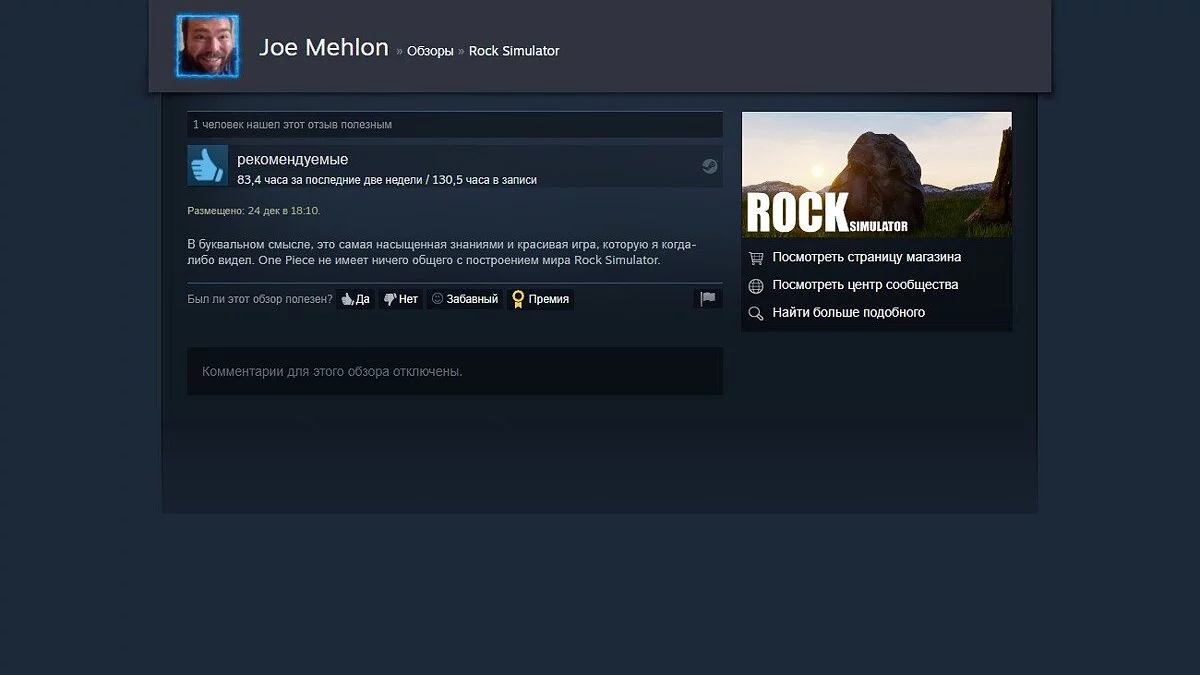1200x675 pixels.
Task: Open Joe Mehlon's avatar picture
Action: (208, 46)
